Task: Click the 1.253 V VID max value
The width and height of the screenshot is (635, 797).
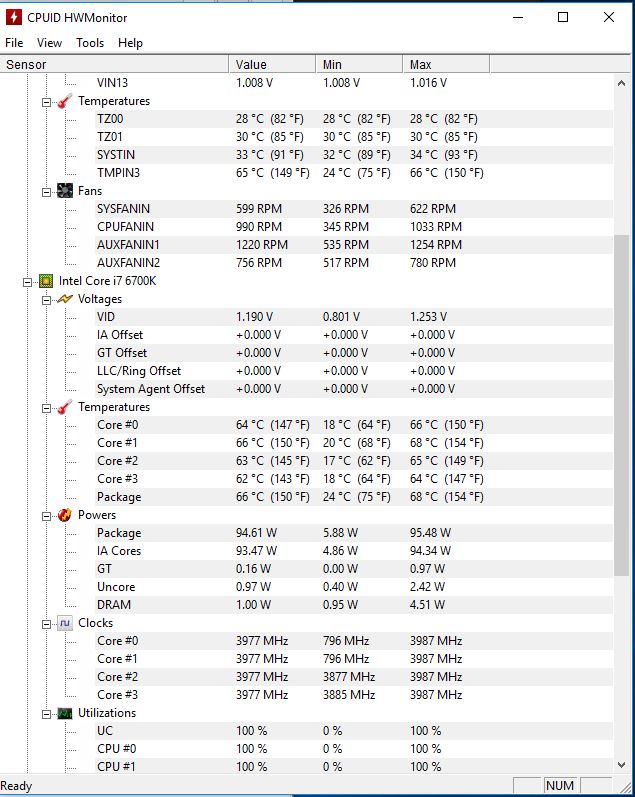Action: pos(429,317)
